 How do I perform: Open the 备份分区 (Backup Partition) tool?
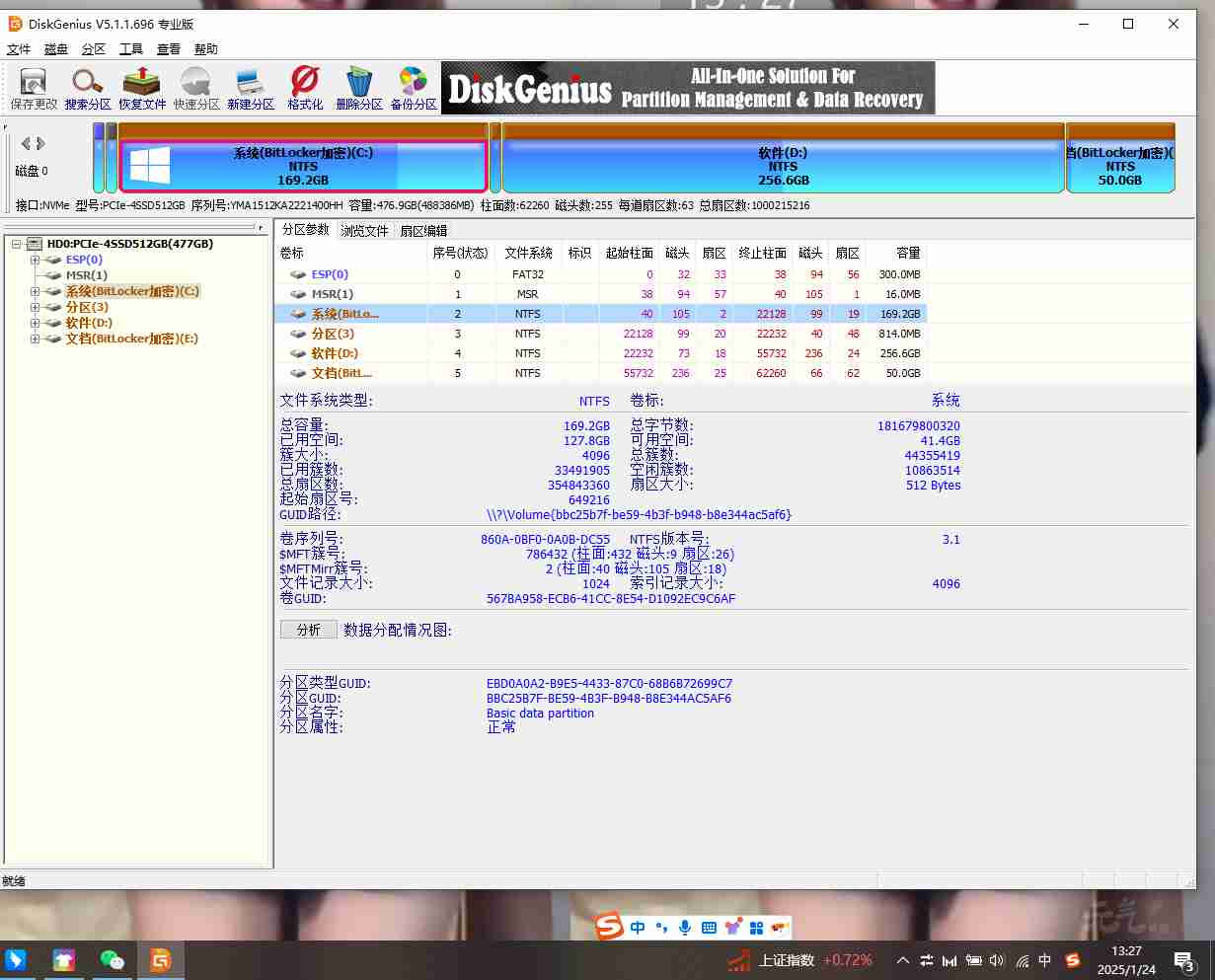click(413, 88)
